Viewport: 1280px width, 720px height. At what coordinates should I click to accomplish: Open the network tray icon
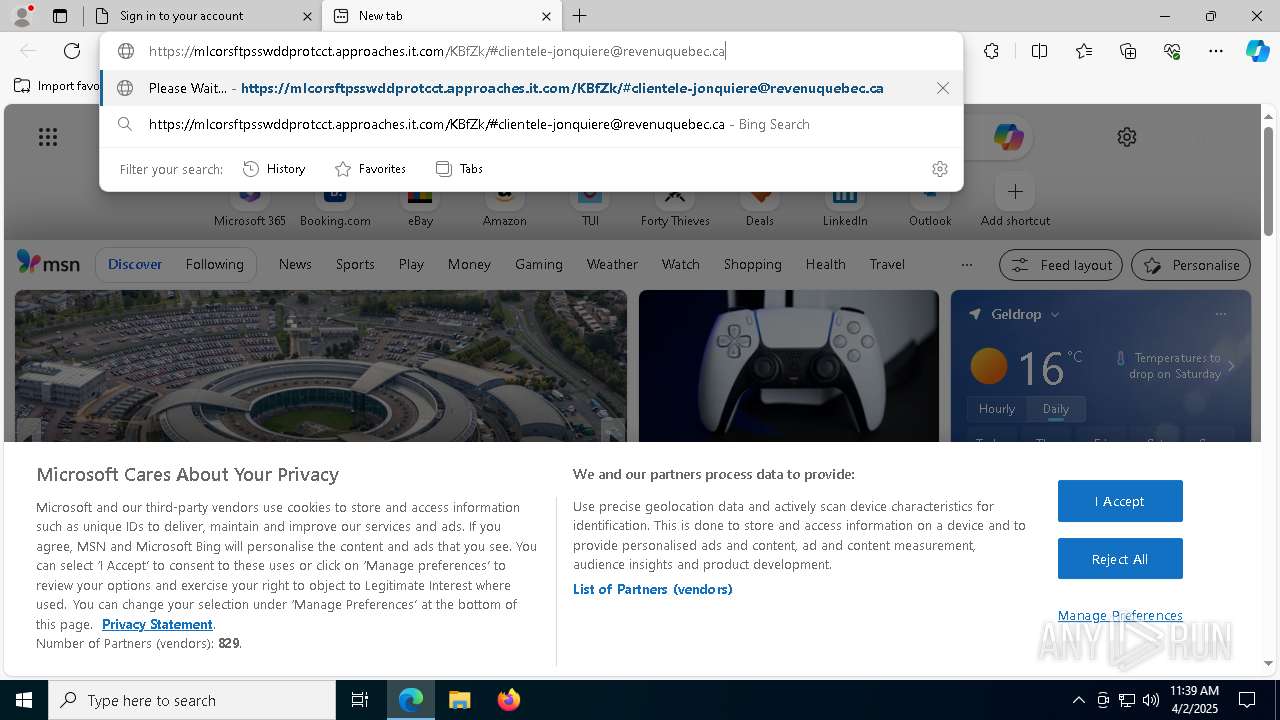point(1126,700)
